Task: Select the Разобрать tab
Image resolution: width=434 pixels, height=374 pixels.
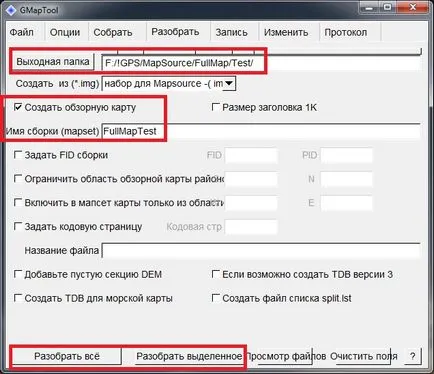Action: [x=175, y=32]
